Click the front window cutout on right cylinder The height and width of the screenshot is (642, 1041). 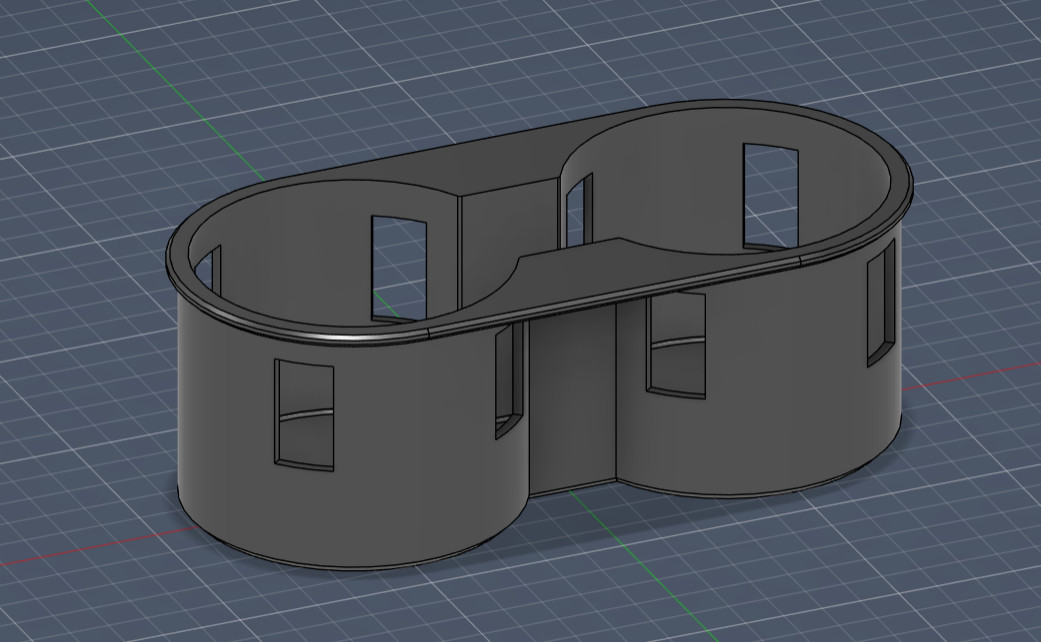point(676,344)
